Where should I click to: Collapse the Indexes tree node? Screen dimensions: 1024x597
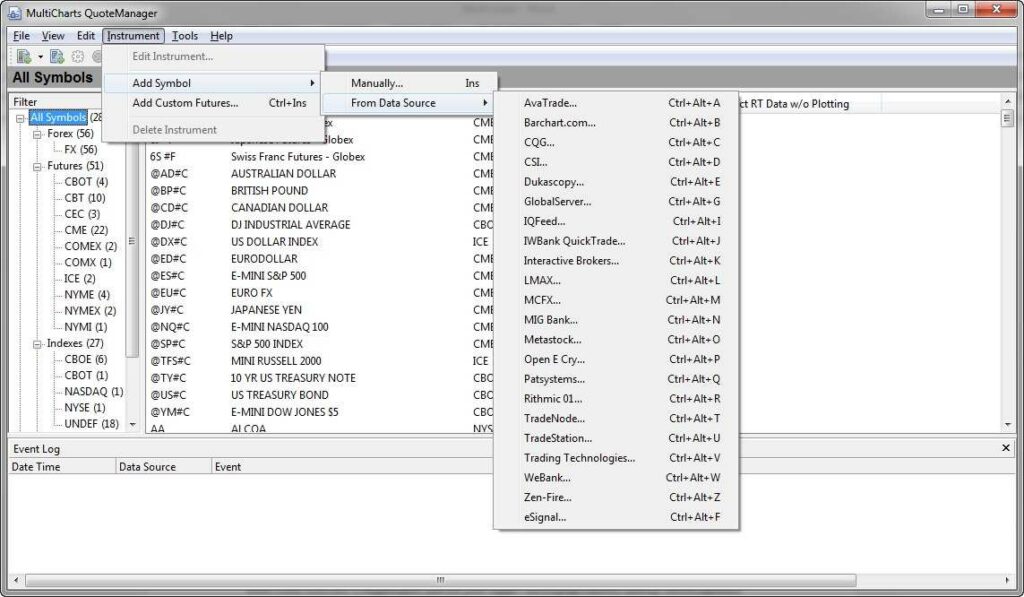pyautogui.click(x=38, y=343)
